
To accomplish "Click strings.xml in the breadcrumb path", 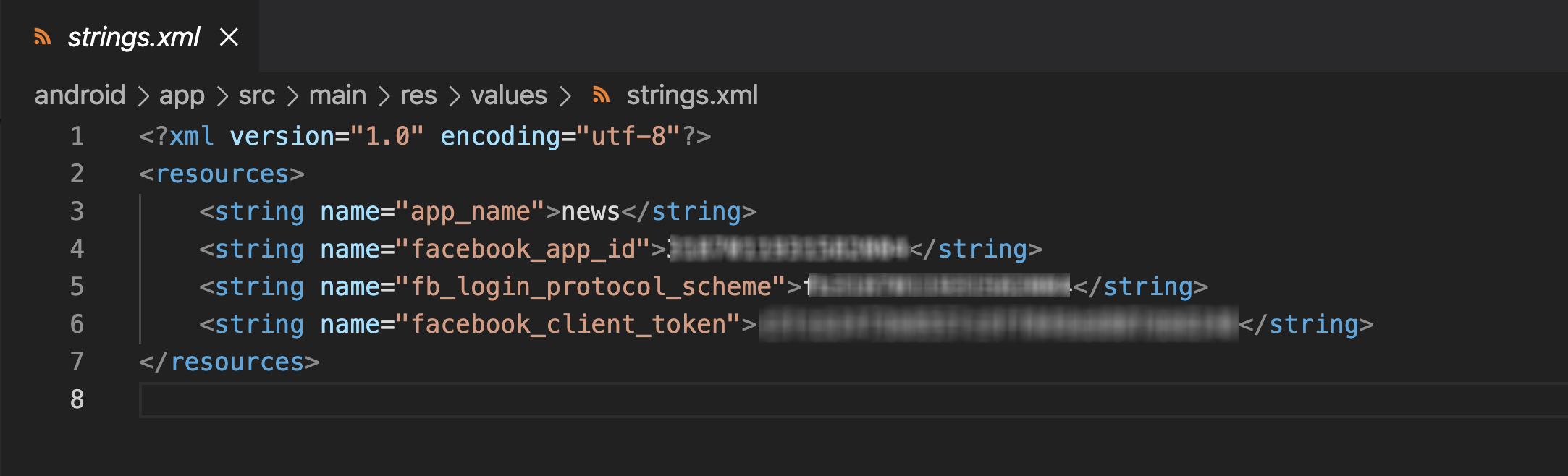I will click(693, 95).
